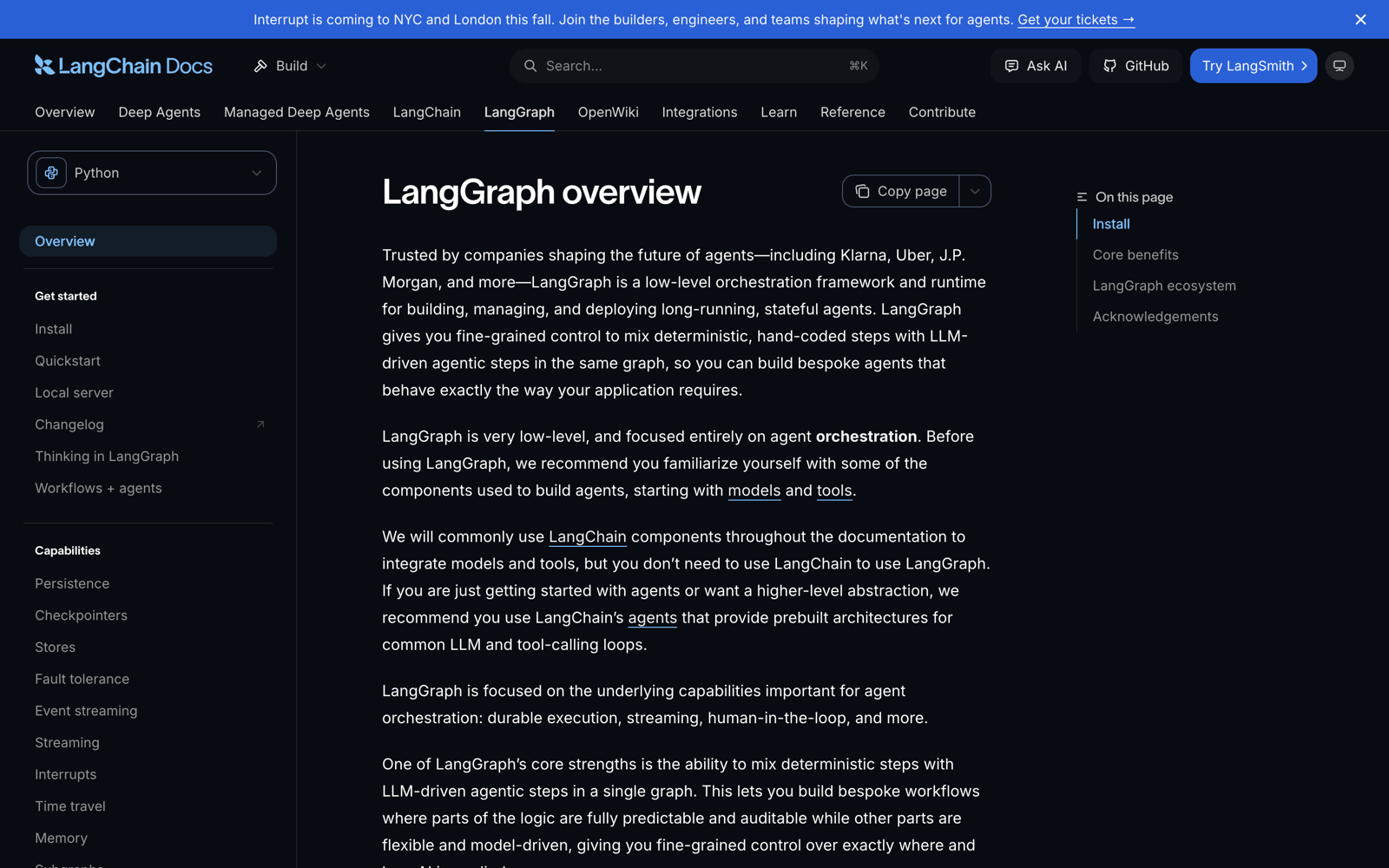1389x868 pixels.
Task: Open the Quickstart sidebar page
Action: (68, 361)
